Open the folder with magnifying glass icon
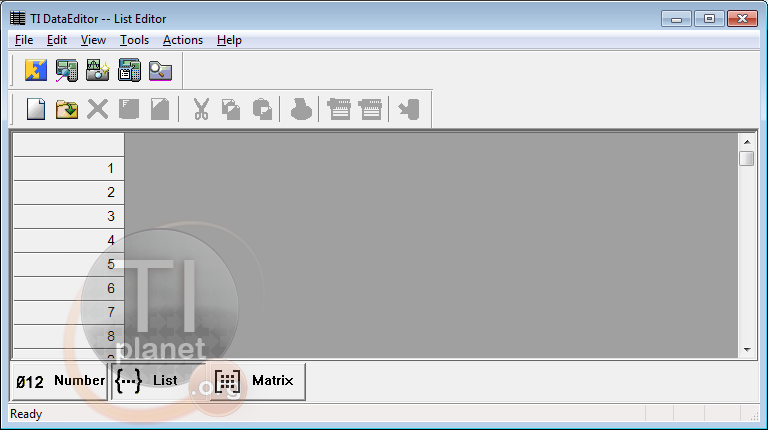 [x=160, y=71]
